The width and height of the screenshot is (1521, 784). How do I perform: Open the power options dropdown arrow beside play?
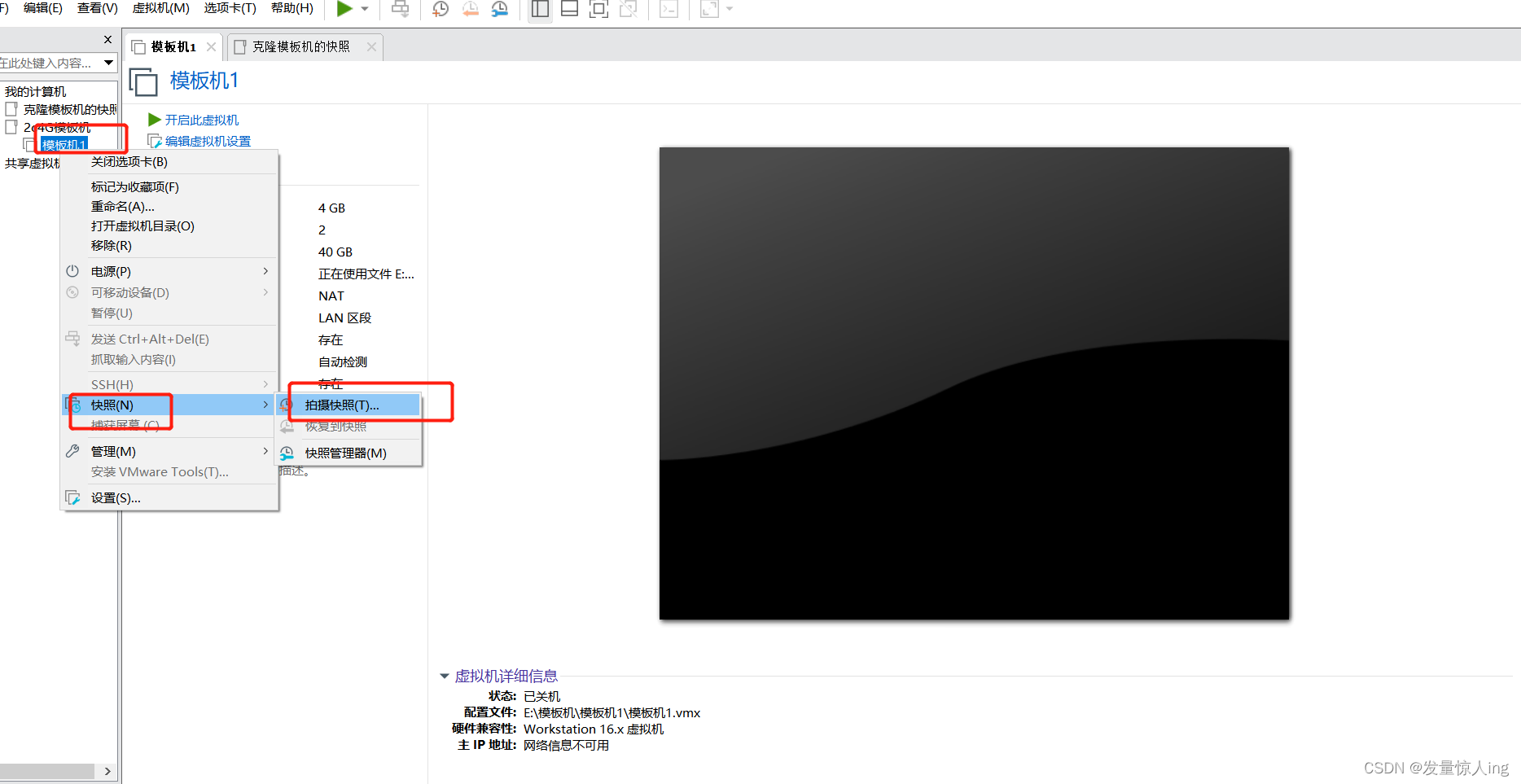(365, 9)
